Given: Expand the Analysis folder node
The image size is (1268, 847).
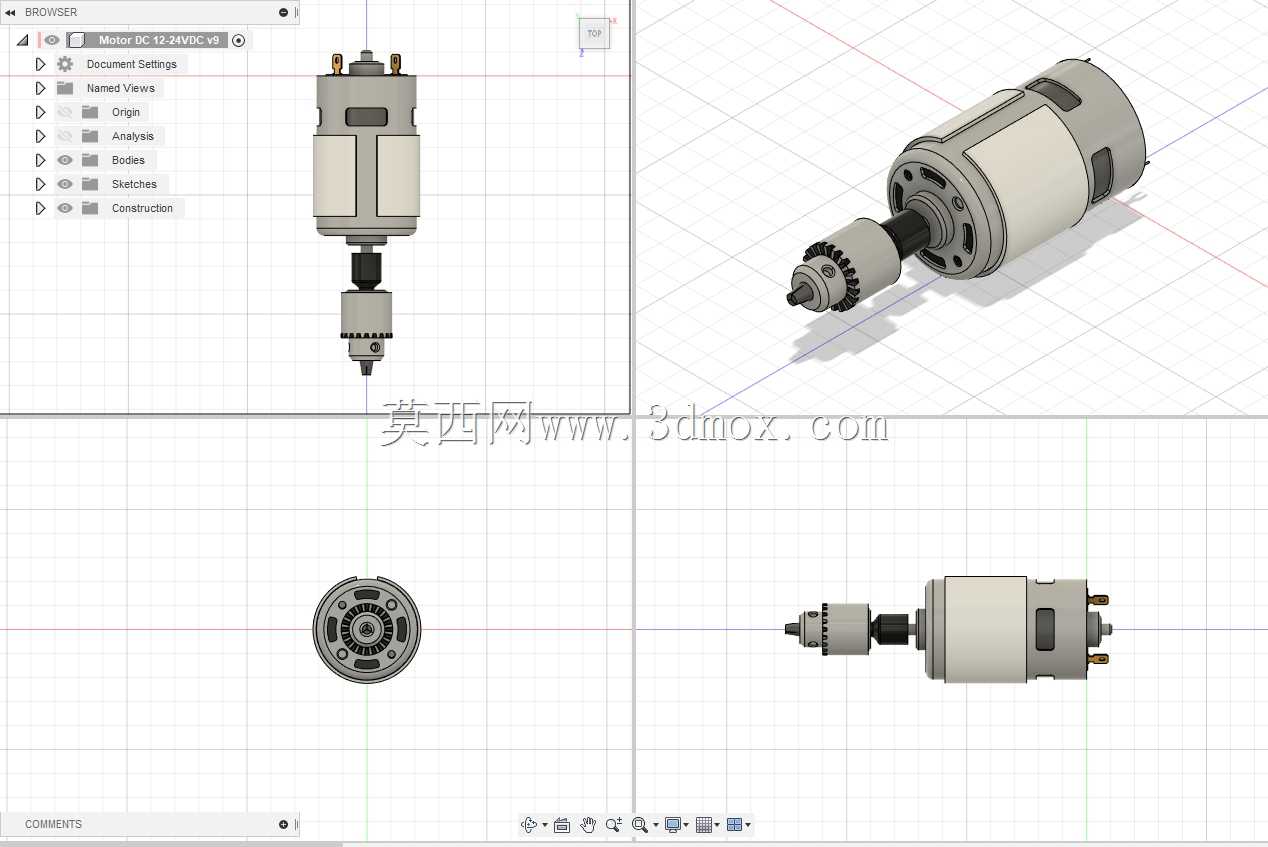Looking at the screenshot, I should [40, 136].
